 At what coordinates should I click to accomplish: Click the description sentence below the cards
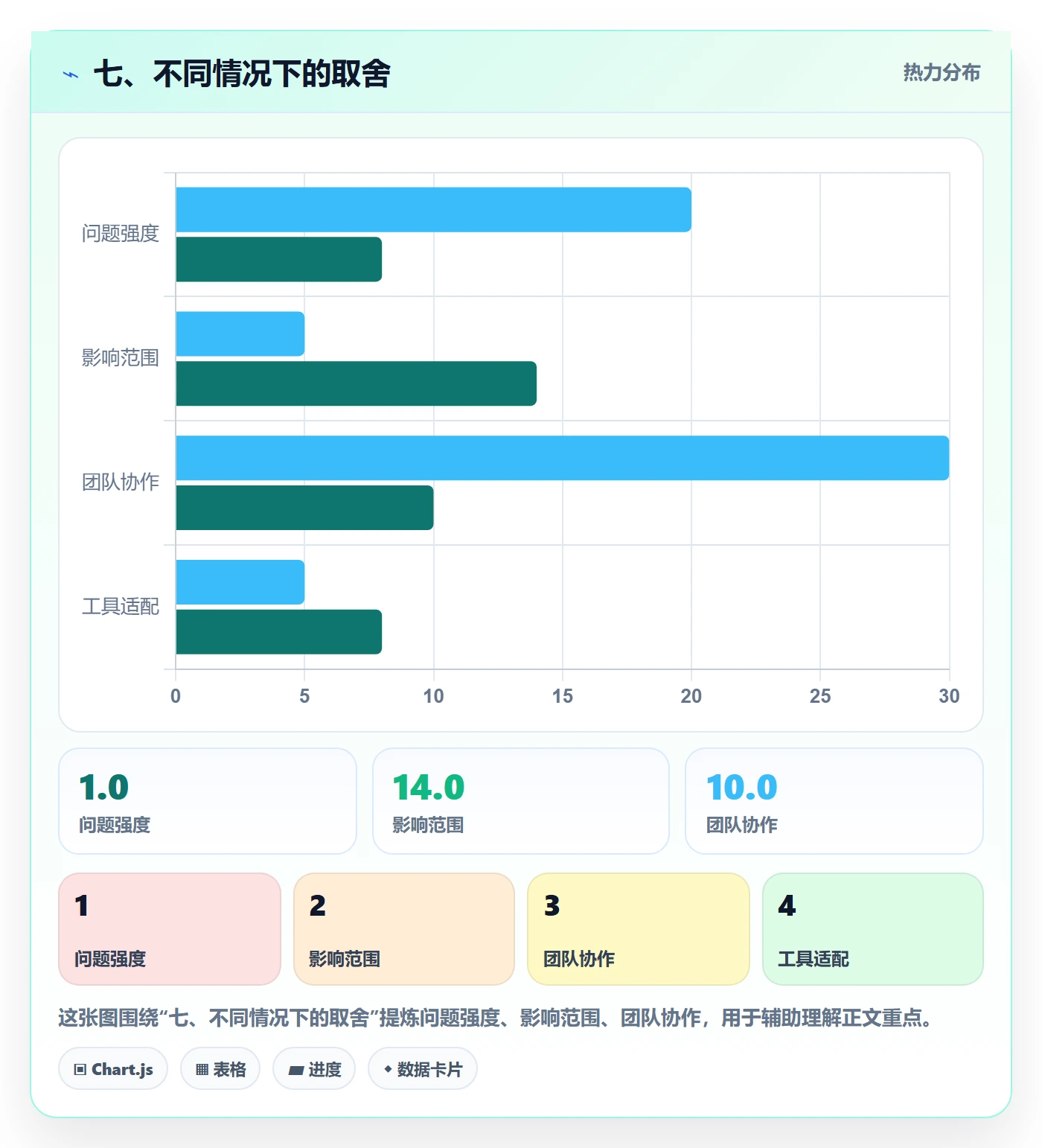click(x=496, y=1018)
